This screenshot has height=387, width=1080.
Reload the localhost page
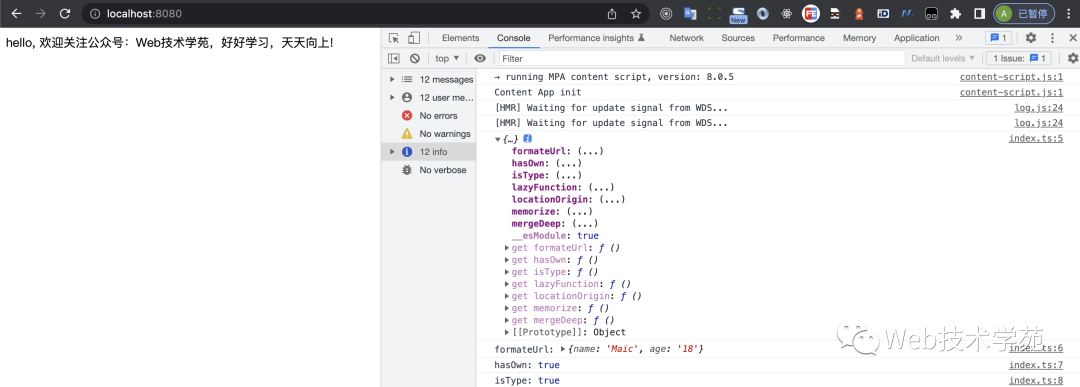(65, 13)
